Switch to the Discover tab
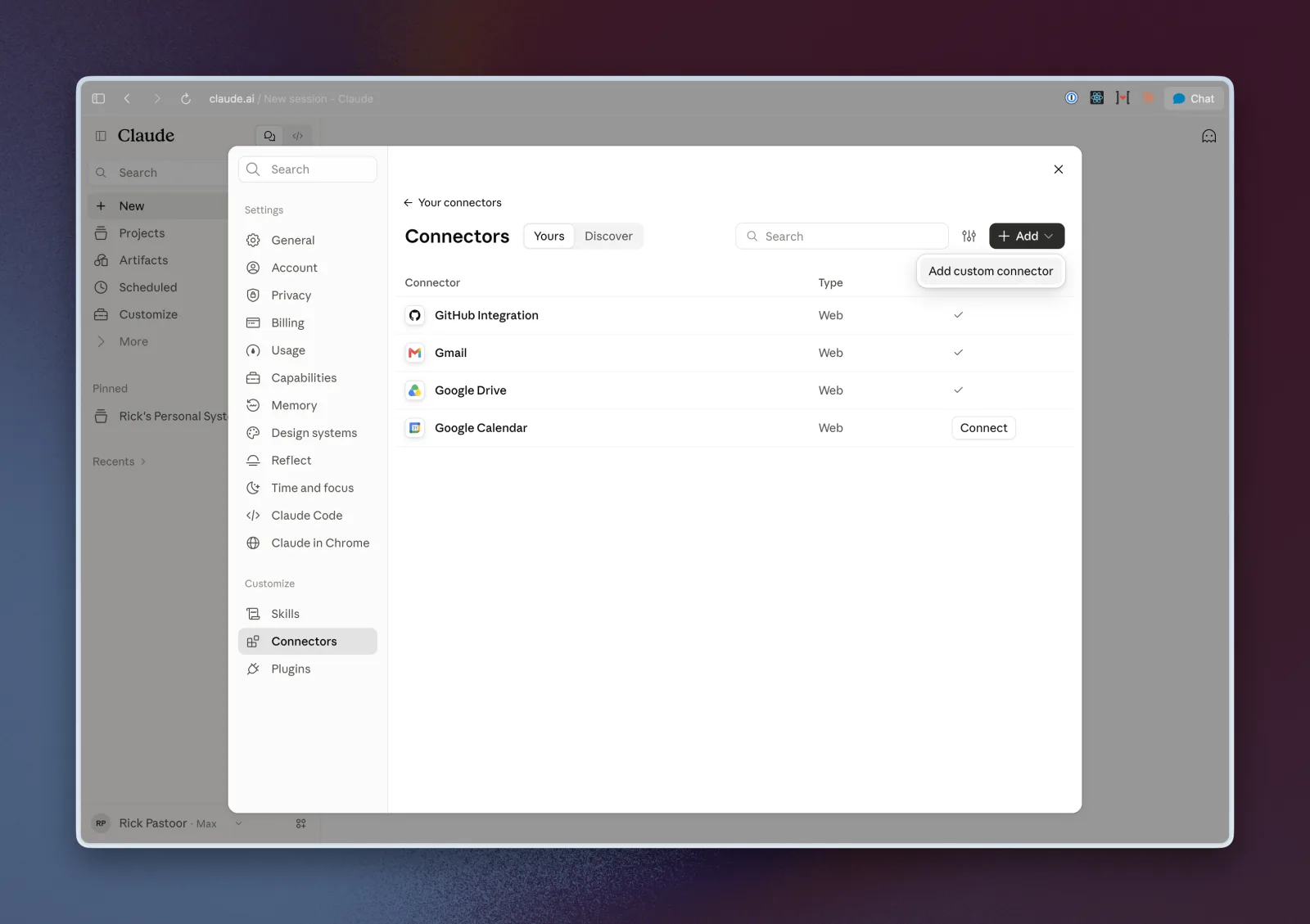The width and height of the screenshot is (1310, 924). (x=608, y=236)
